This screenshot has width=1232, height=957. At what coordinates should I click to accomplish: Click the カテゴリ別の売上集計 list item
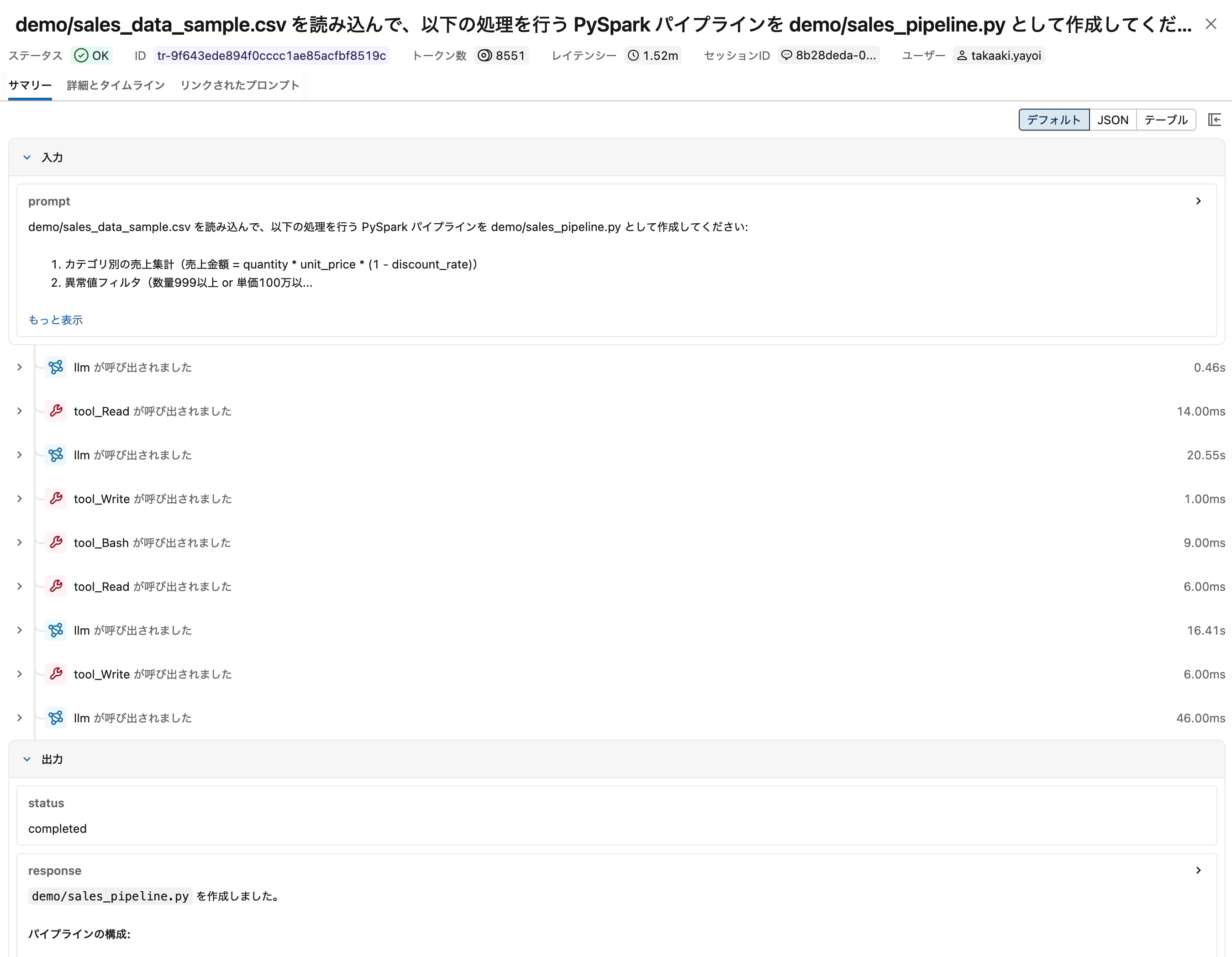(271, 264)
